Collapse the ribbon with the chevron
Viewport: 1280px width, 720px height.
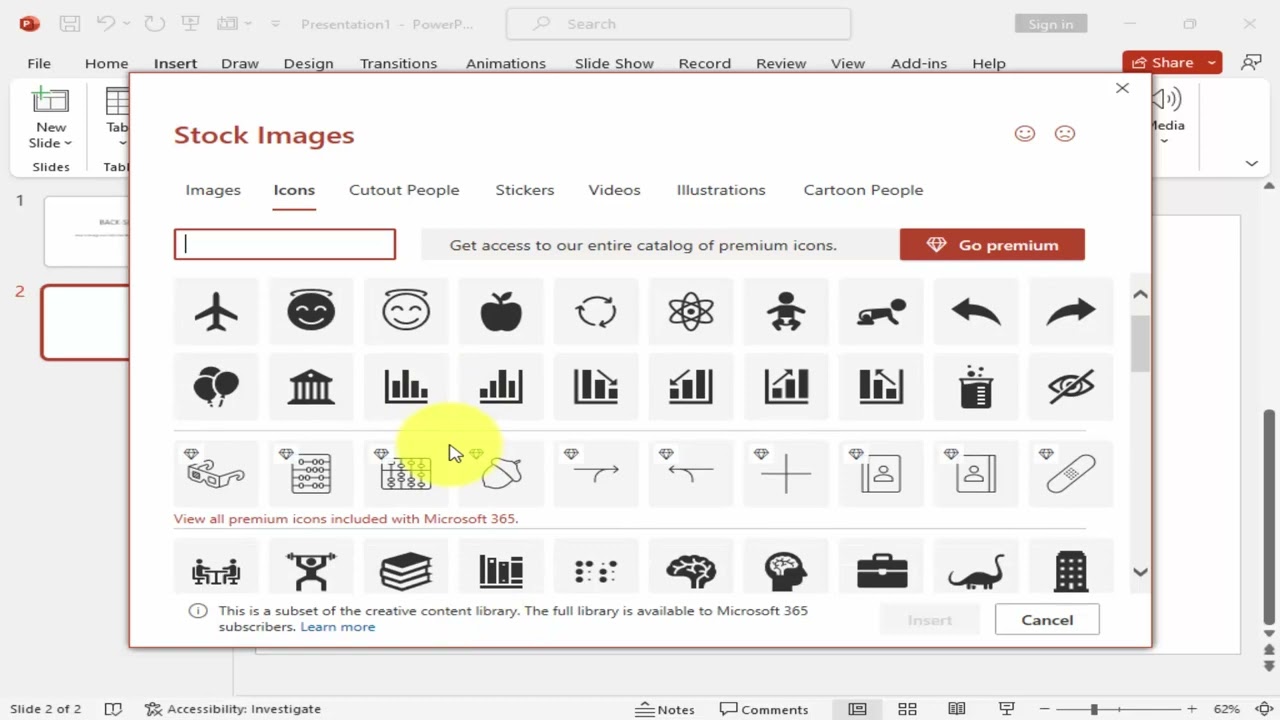1251,163
